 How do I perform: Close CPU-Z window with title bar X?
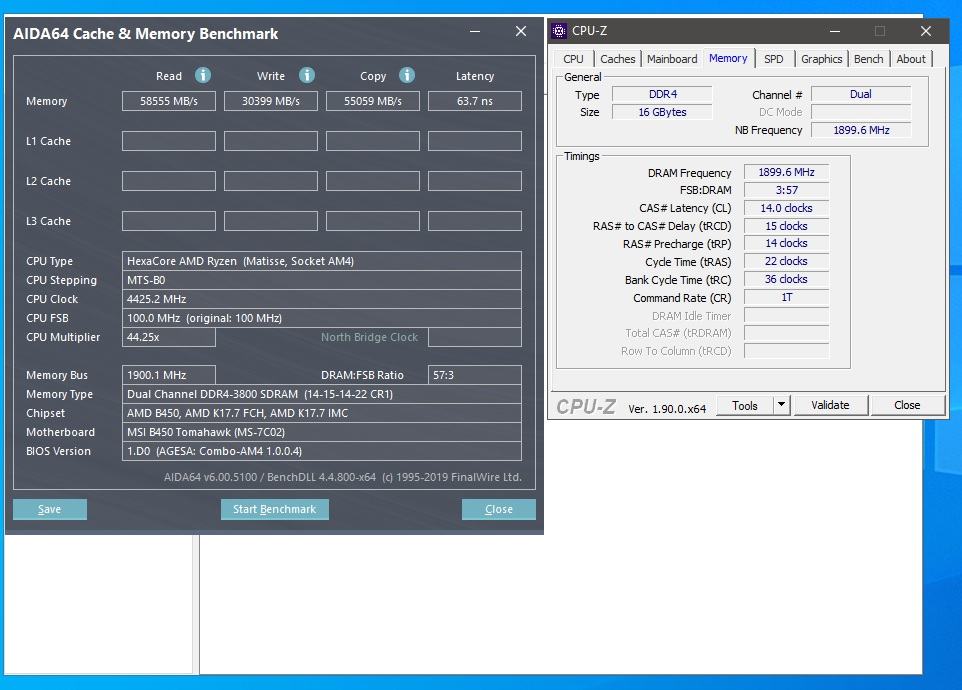coord(926,31)
